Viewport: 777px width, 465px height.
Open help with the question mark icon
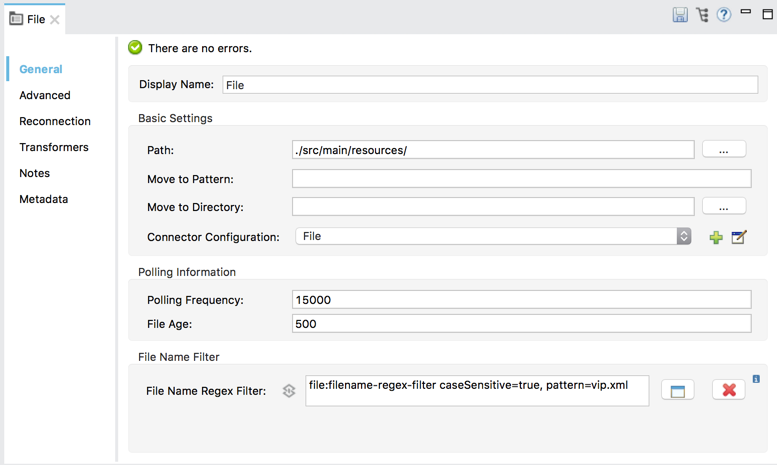[724, 15]
